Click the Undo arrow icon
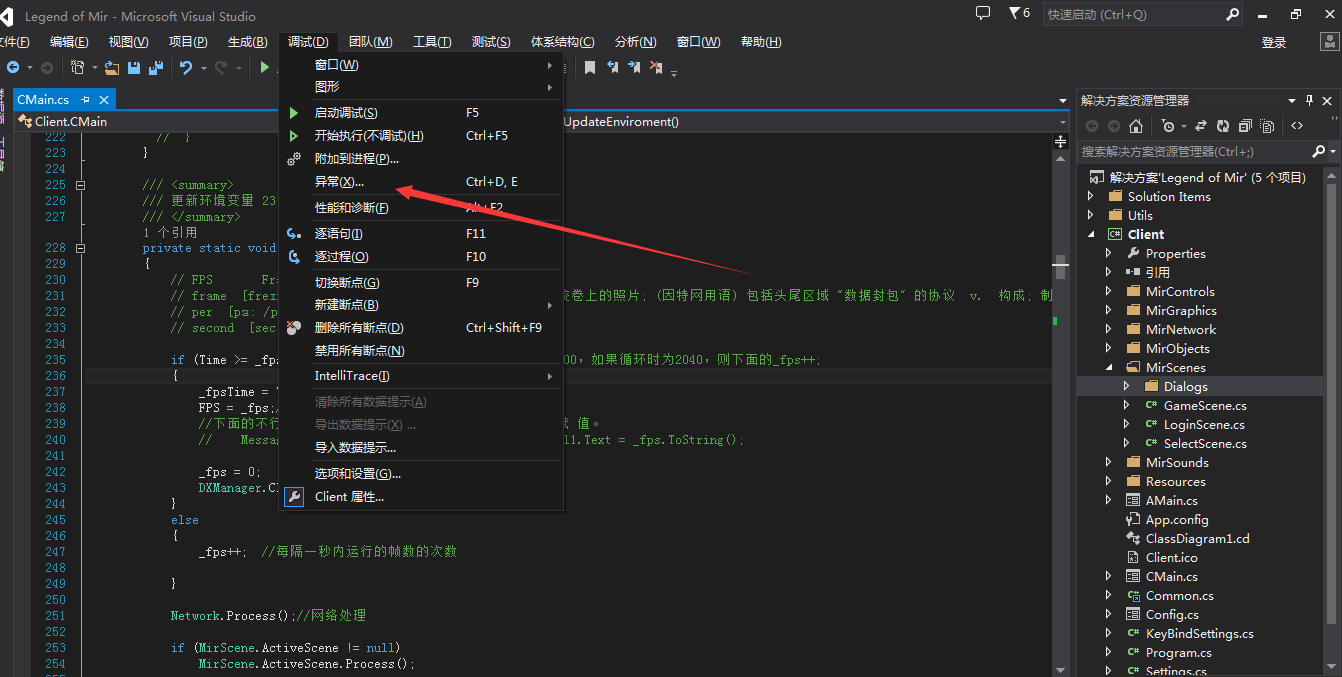 click(x=186, y=67)
